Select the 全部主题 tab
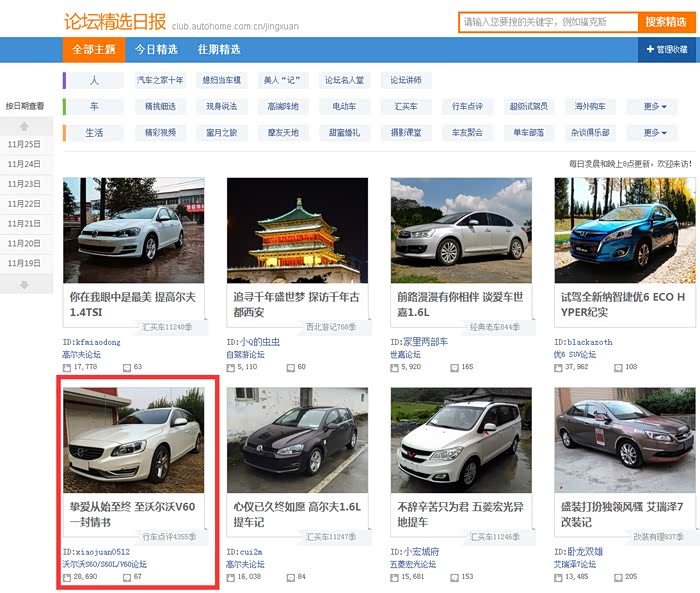700x593 pixels. [93, 49]
